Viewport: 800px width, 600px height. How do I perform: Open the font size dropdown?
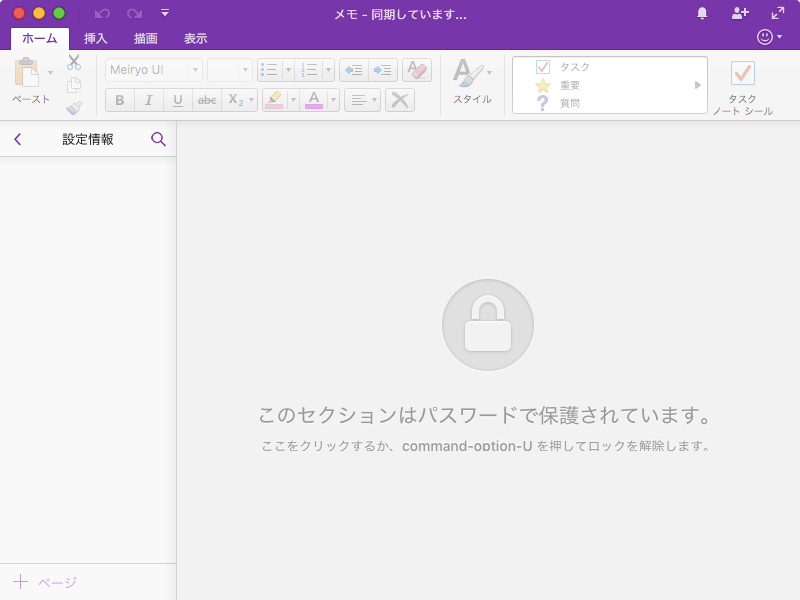tap(229, 69)
